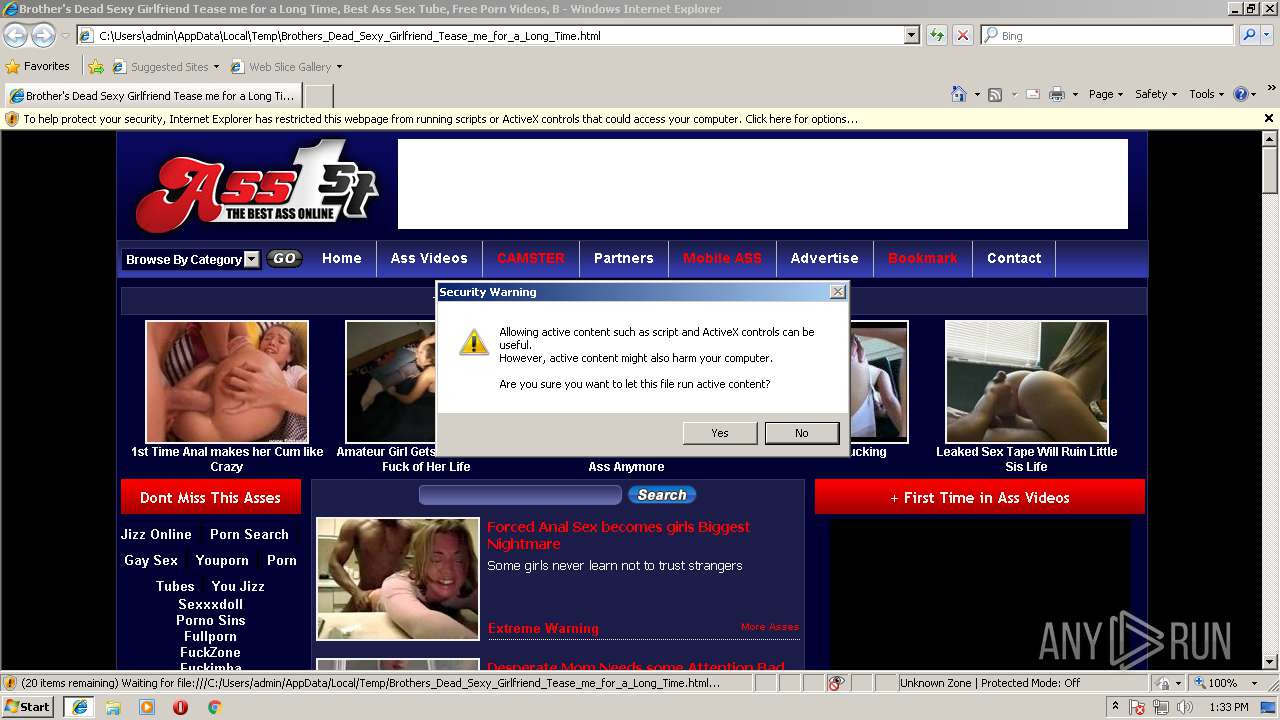Click in the Bing search box
This screenshot has width=1280, height=720.
pos(1108,35)
